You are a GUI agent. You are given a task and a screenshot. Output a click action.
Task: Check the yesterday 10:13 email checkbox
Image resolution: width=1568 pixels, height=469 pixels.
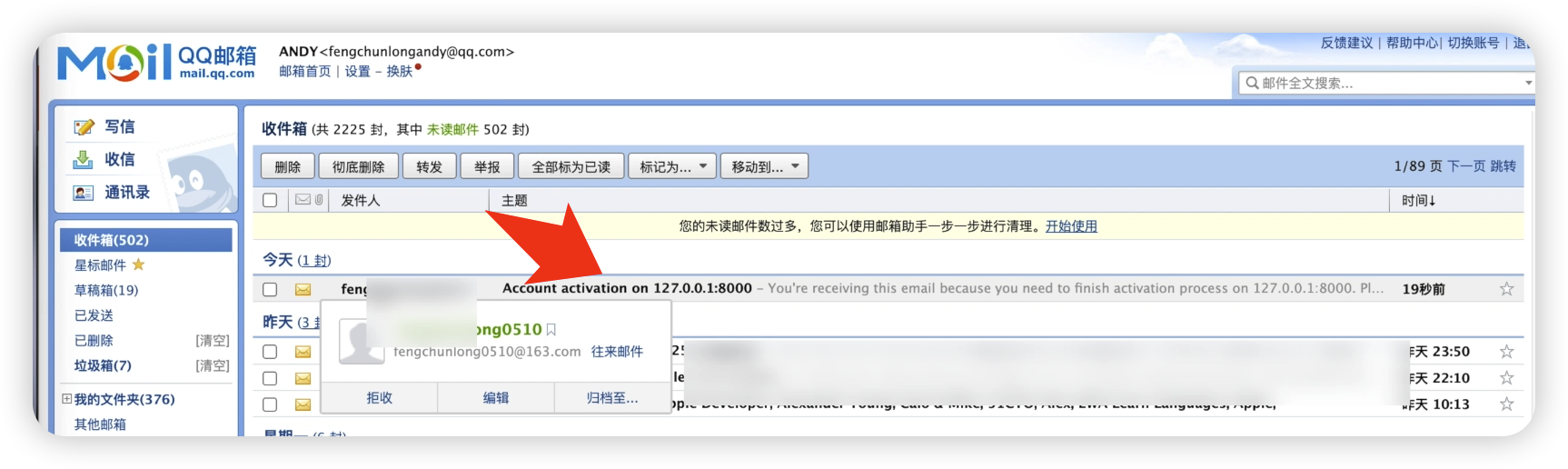pos(270,404)
